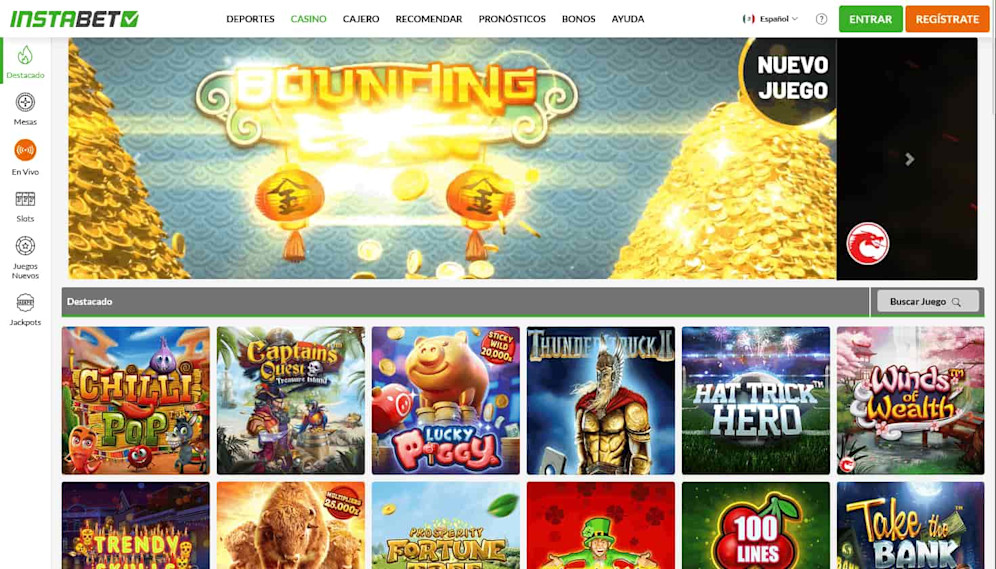Open the Deportes menu item
The image size is (996, 569).
(250, 19)
